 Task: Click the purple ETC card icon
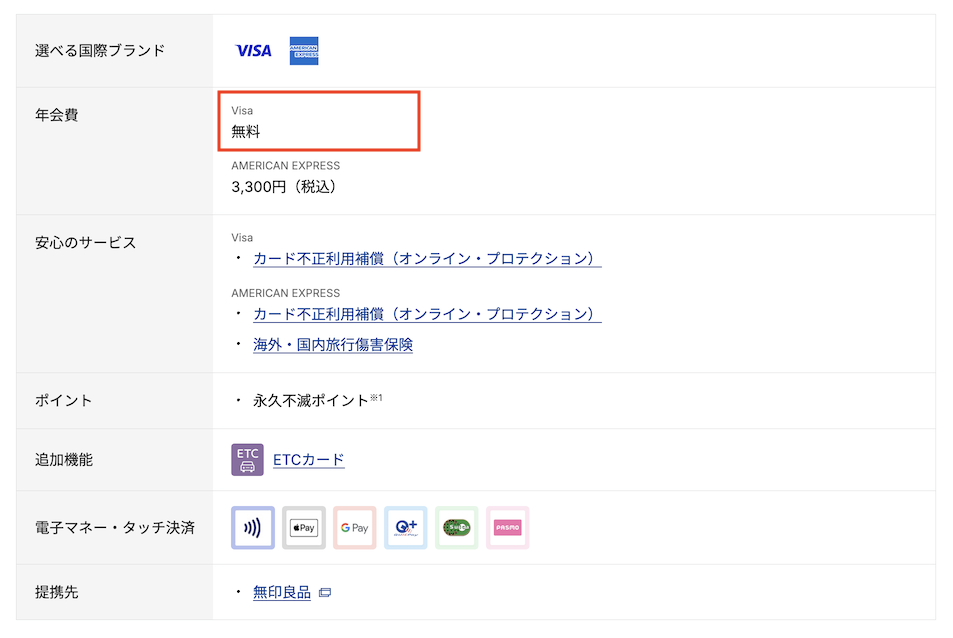247,460
